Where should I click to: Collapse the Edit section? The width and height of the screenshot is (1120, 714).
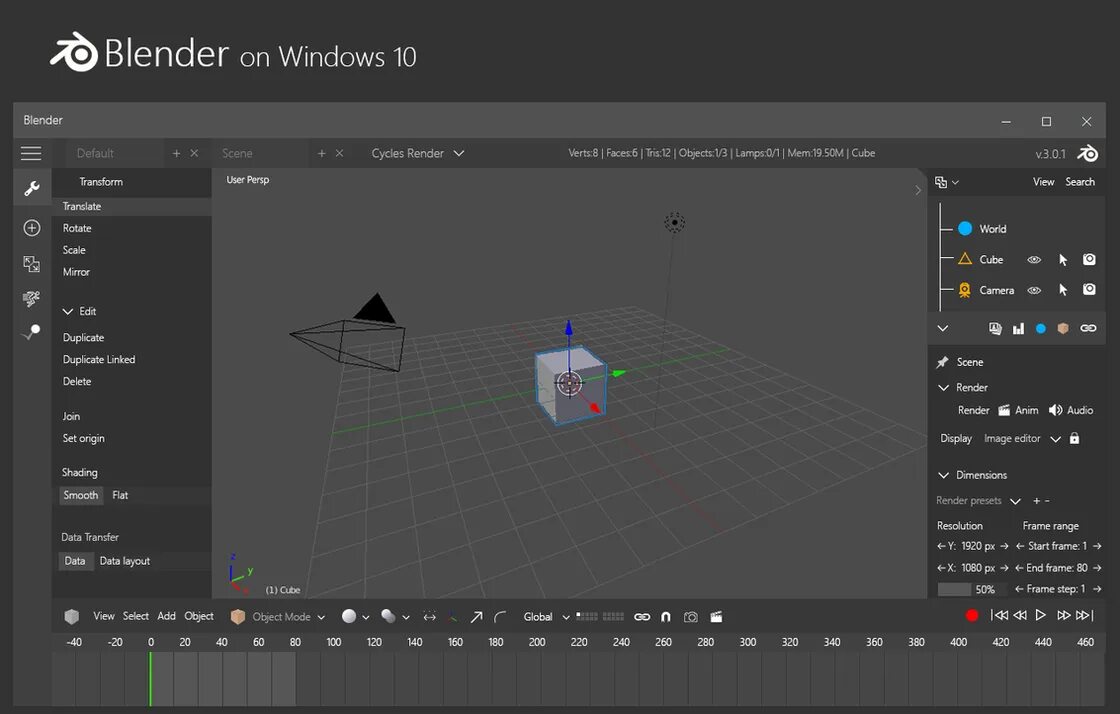68,311
